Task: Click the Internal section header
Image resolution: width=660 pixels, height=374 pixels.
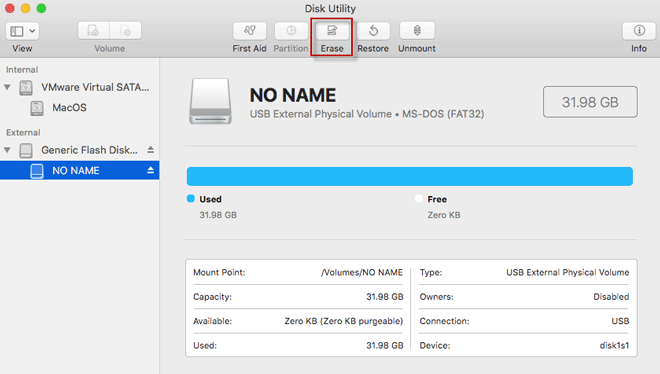Action: (x=22, y=69)
